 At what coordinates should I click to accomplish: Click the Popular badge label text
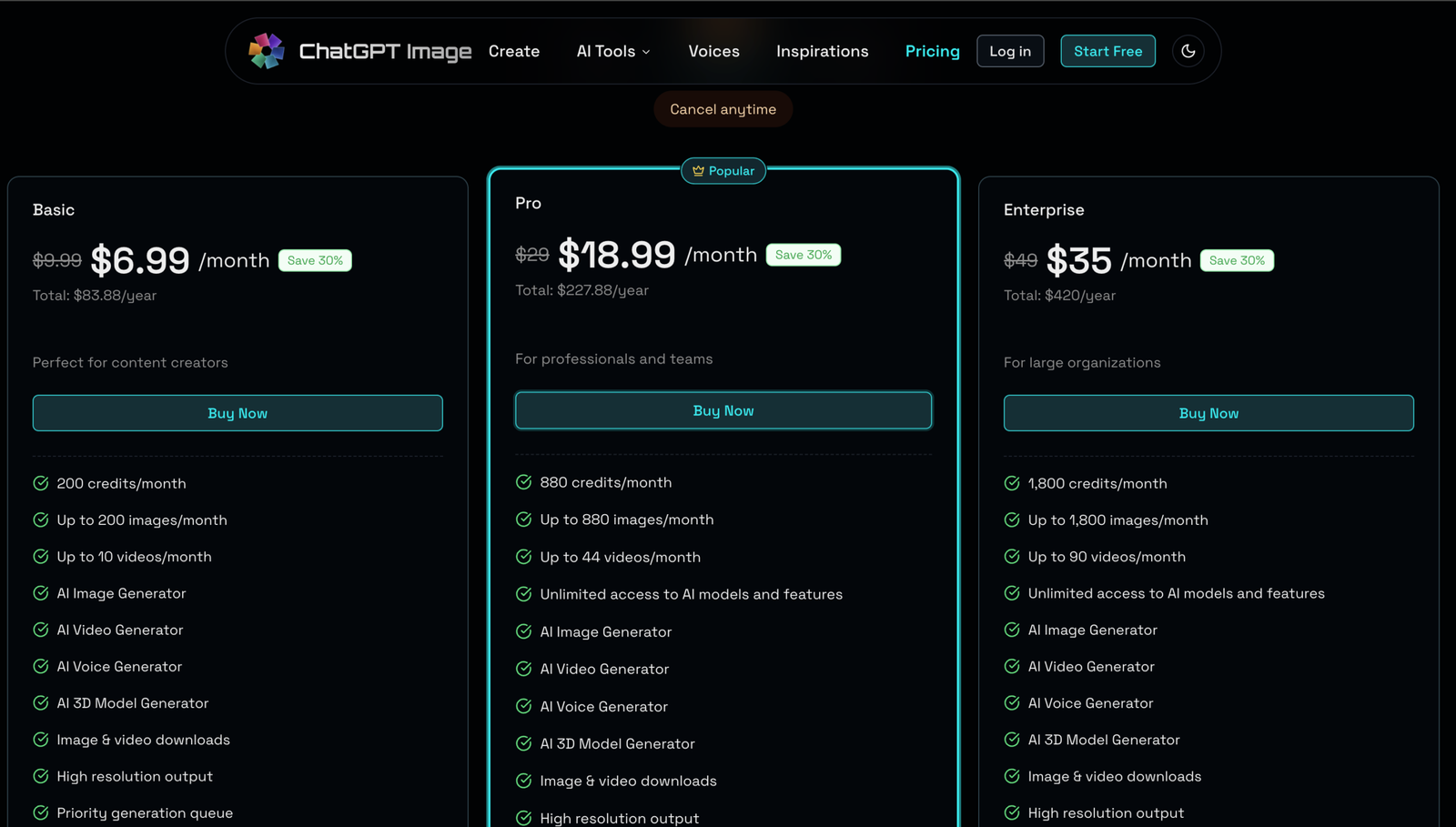[x=732, y=171]
